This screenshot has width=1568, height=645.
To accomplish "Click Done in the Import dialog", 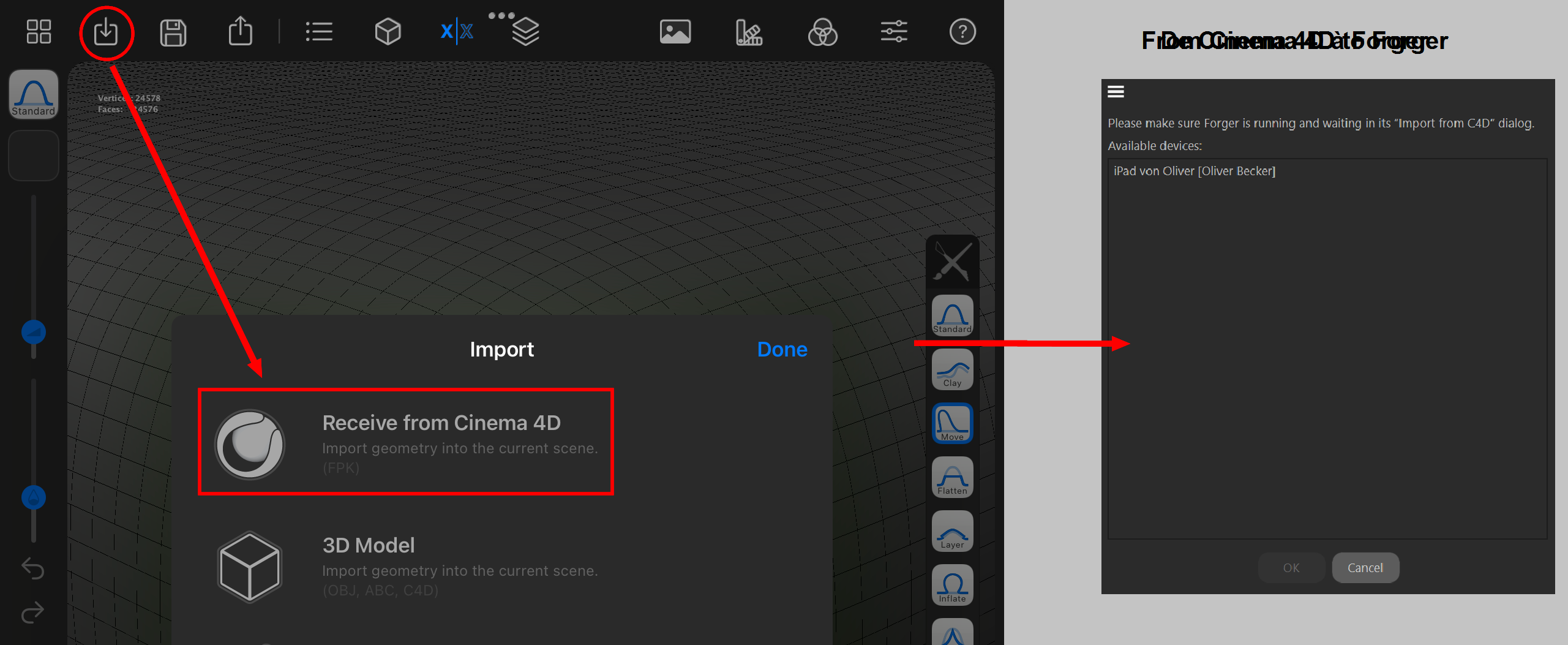I will pyautogui.click(x=782, y=349).
